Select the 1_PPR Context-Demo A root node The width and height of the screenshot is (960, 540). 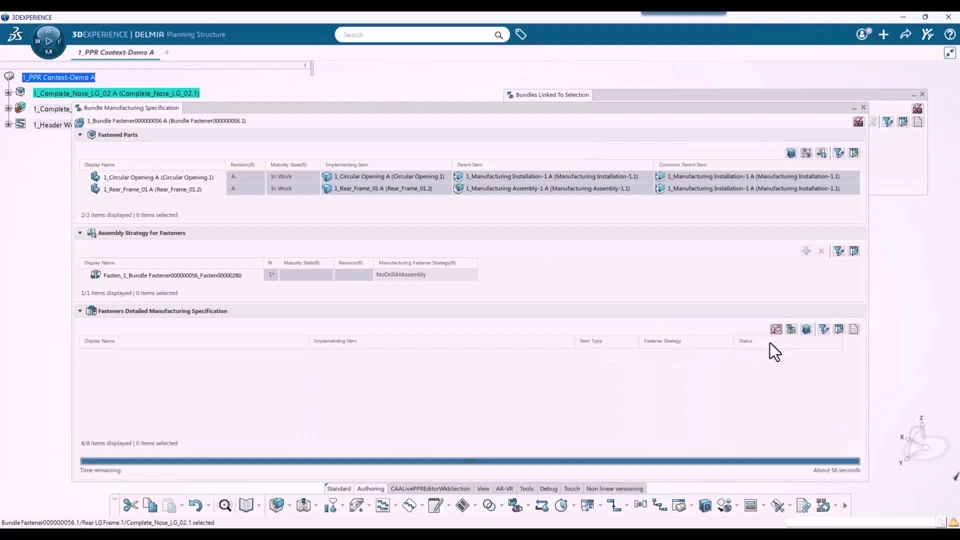tap(59, 77)
